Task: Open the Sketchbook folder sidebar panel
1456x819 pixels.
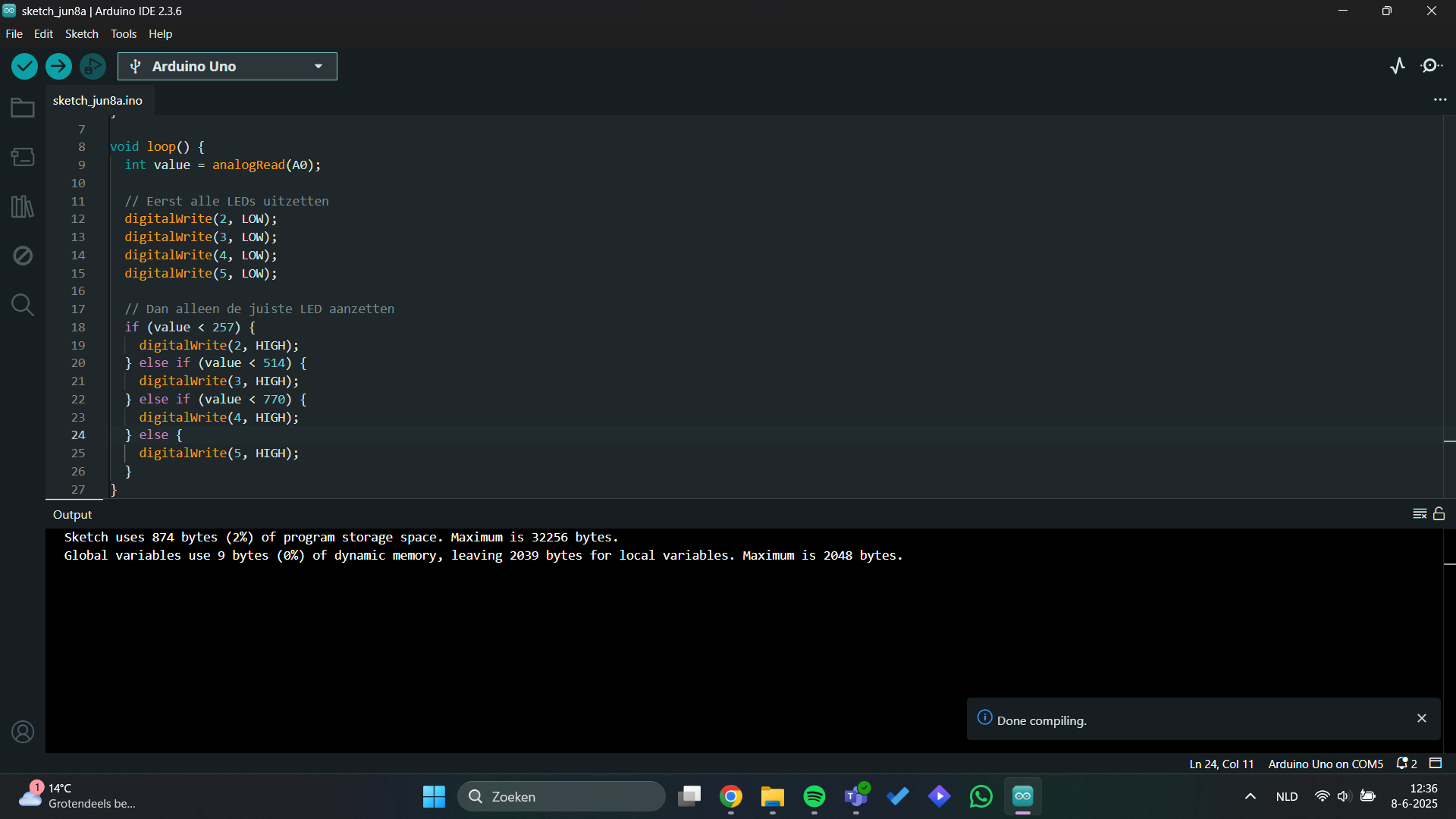Action: click(23, 108)
